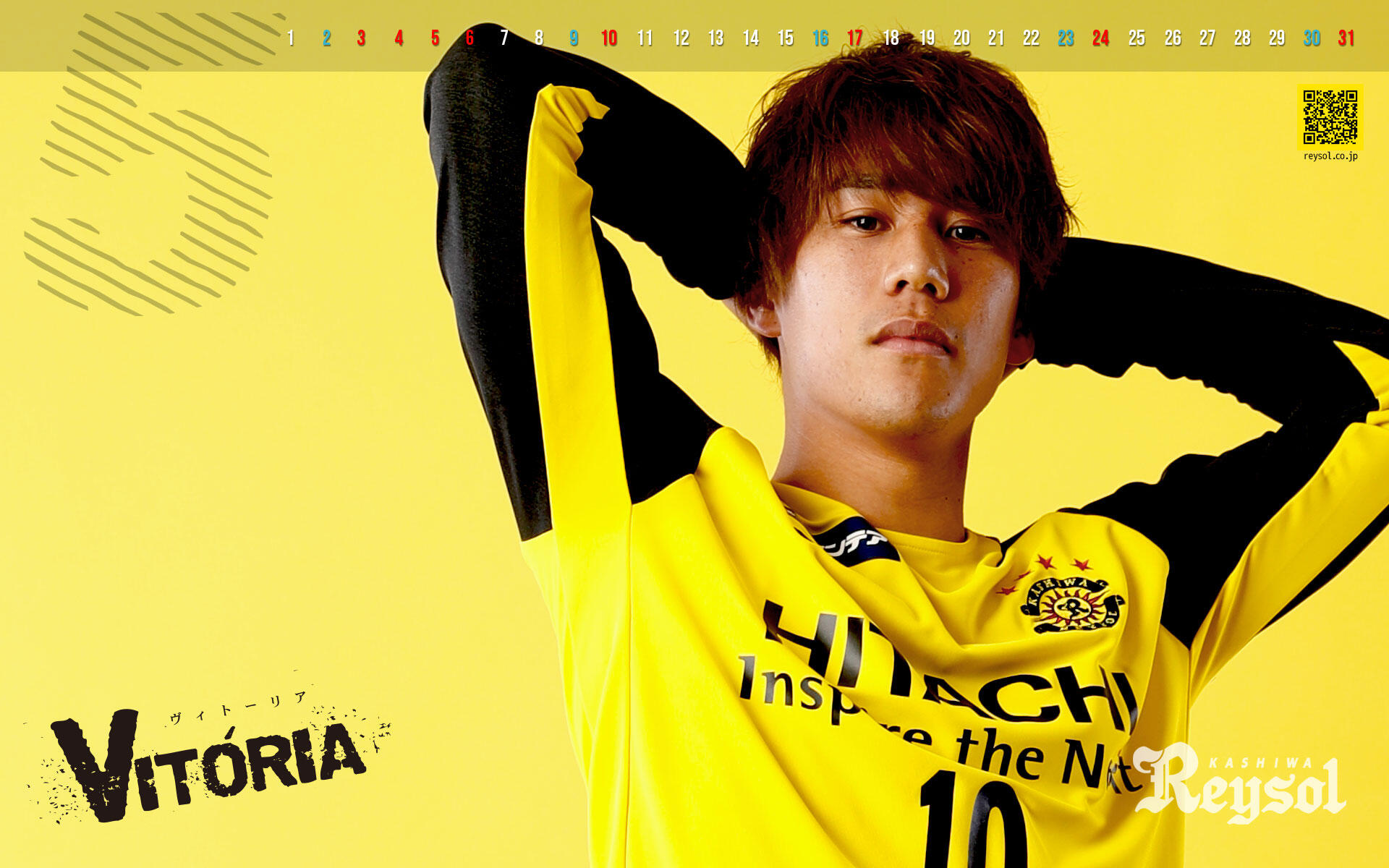Click the ヴィトーリア katakana text

[x=238, y=708]
